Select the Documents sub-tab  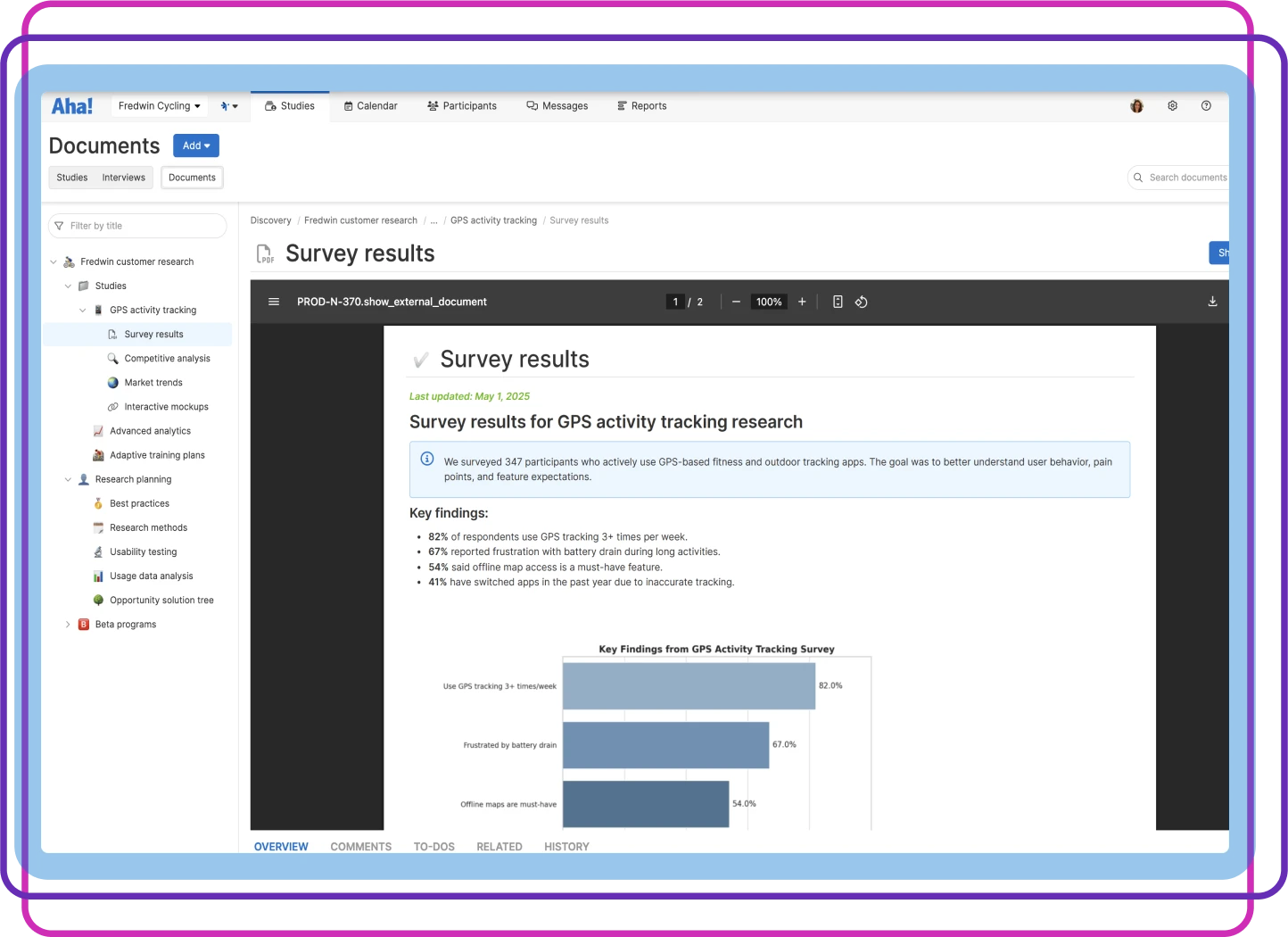coord(192,178)
